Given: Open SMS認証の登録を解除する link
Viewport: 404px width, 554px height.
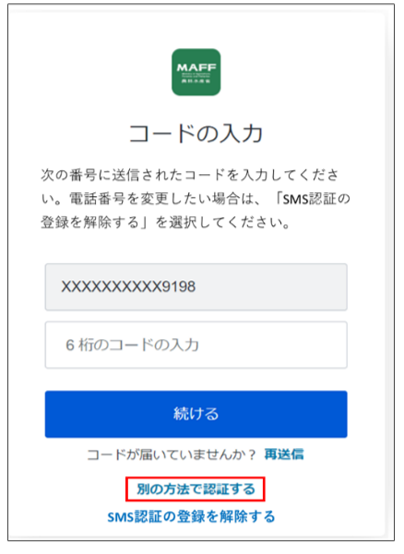Looking at the screenshot, I should tap(191, 517).
